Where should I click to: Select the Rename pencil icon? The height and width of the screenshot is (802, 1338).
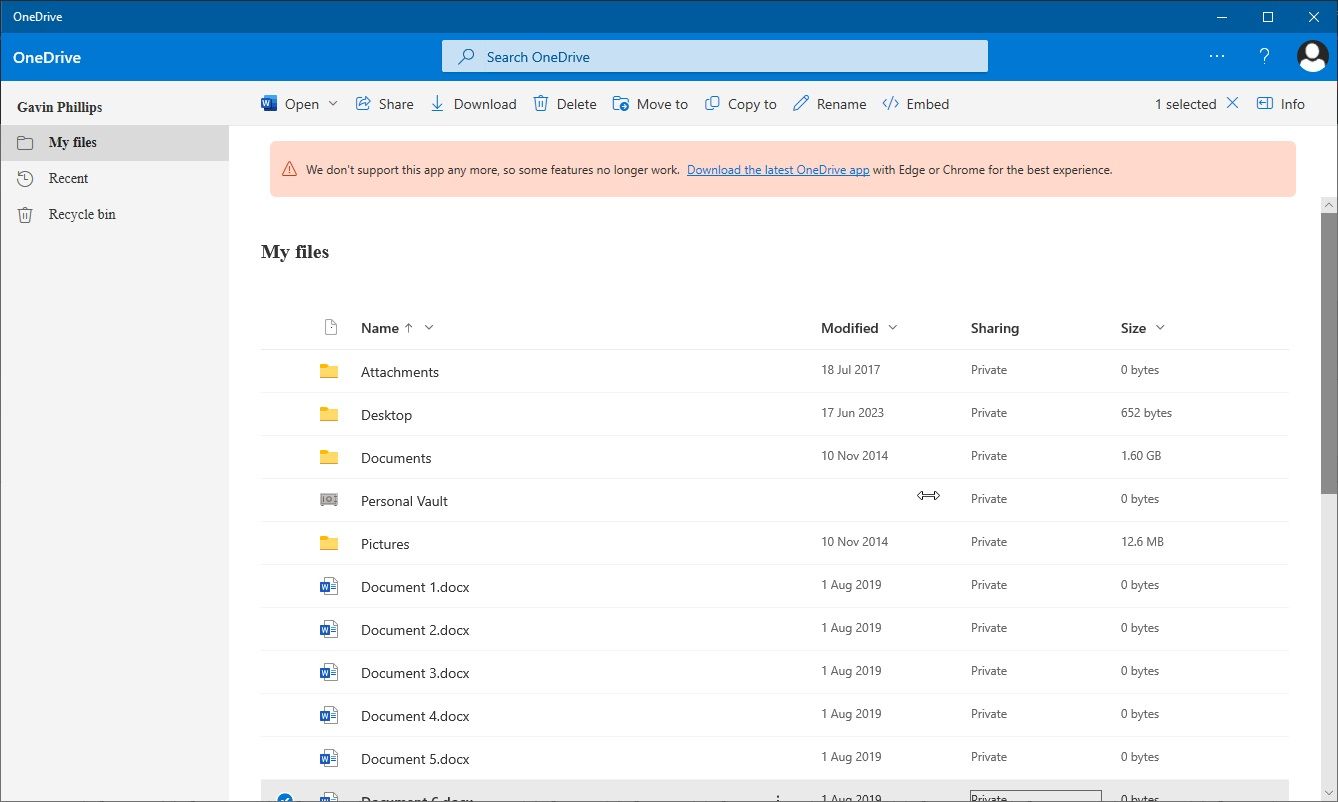798,103
